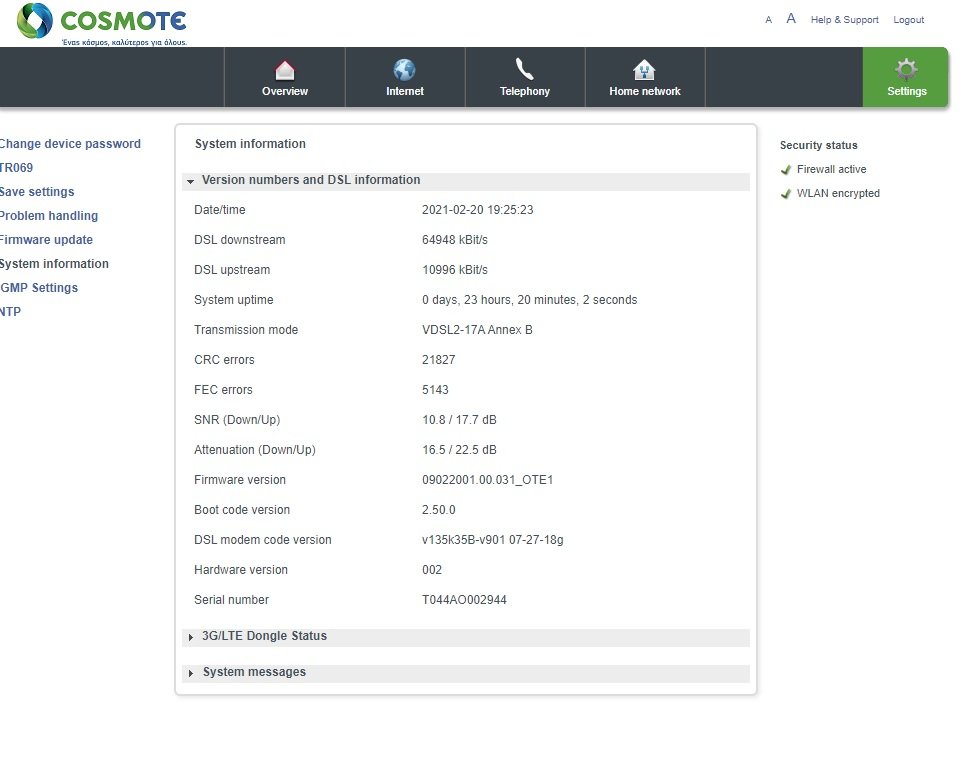Click the System information panel heading
The height and width of the screenshot is (765, 979).
click(x=250, y=144)
